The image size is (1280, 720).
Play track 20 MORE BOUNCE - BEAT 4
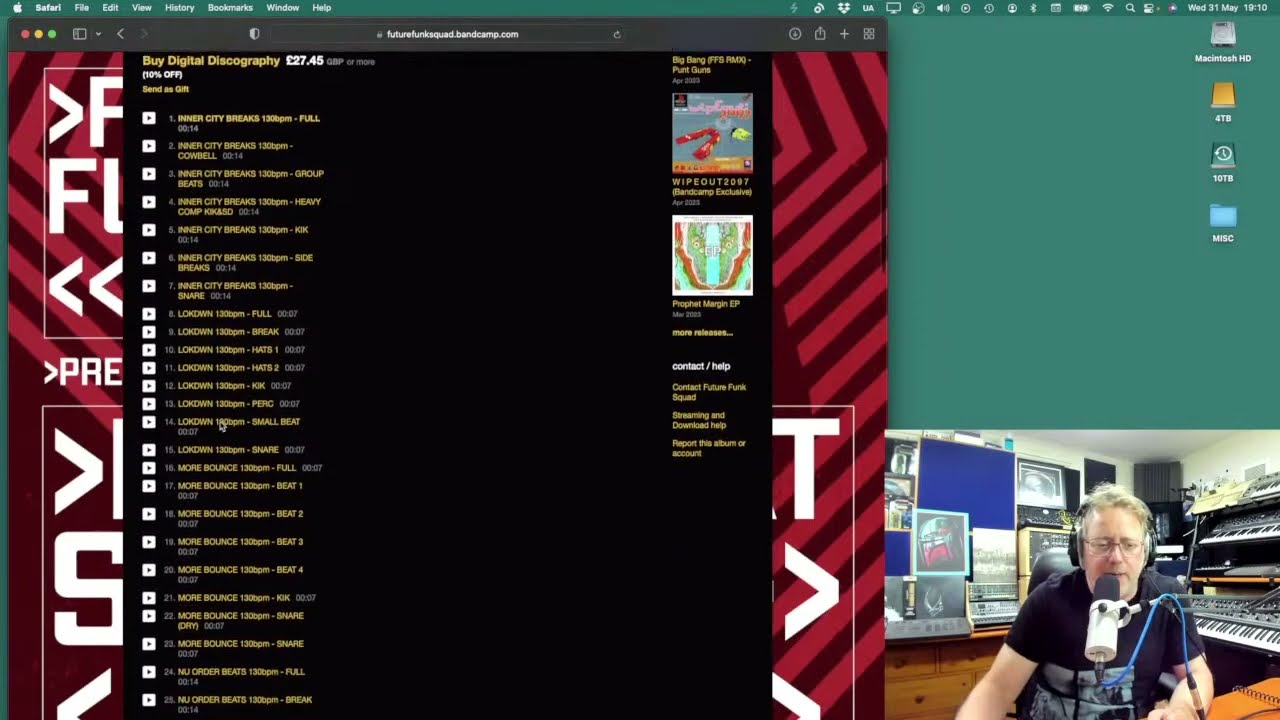149,570
